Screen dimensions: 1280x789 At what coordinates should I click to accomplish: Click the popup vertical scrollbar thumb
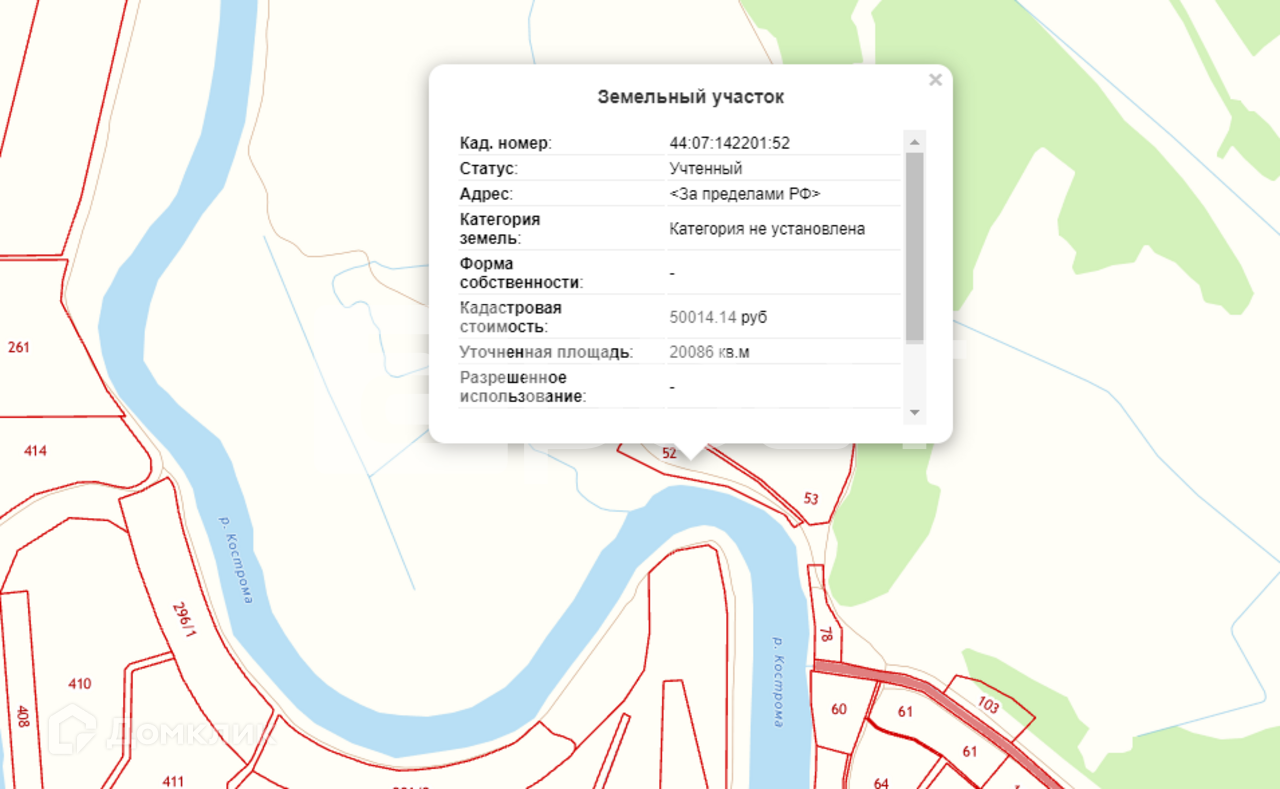pyautogui.click(x=914, y=248)
